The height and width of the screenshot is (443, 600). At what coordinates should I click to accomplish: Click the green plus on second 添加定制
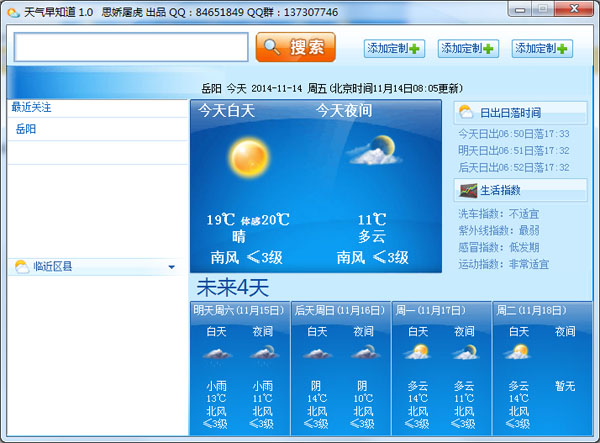pos(488,49)
